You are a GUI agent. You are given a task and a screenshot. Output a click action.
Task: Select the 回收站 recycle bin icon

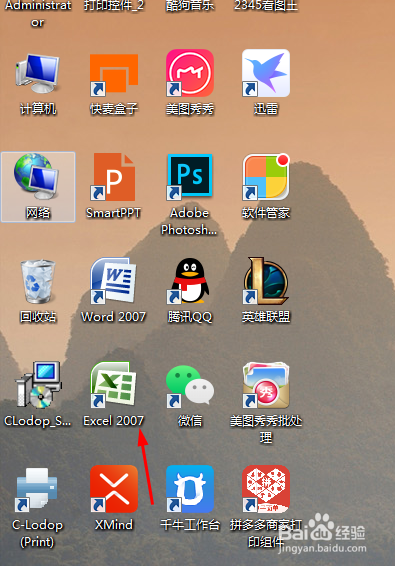pyautogui.click(x=38, y=281)
